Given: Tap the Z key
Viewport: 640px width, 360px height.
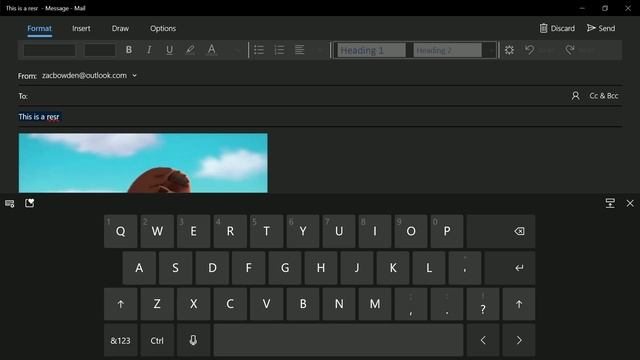Looking at the screenshot, I should 157,304.
